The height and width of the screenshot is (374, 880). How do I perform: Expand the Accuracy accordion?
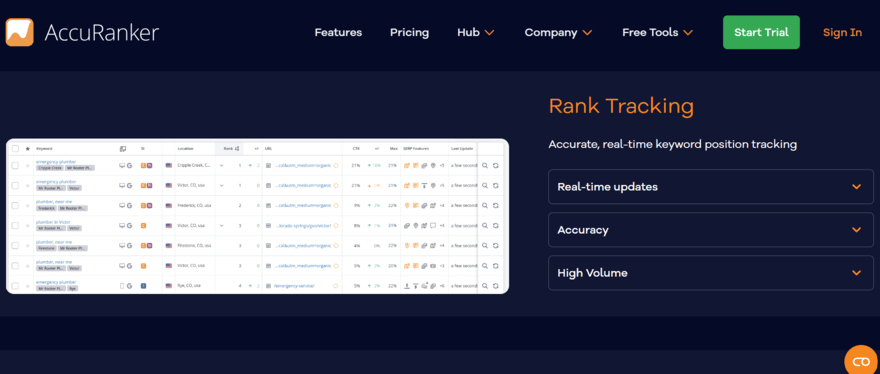711,230
